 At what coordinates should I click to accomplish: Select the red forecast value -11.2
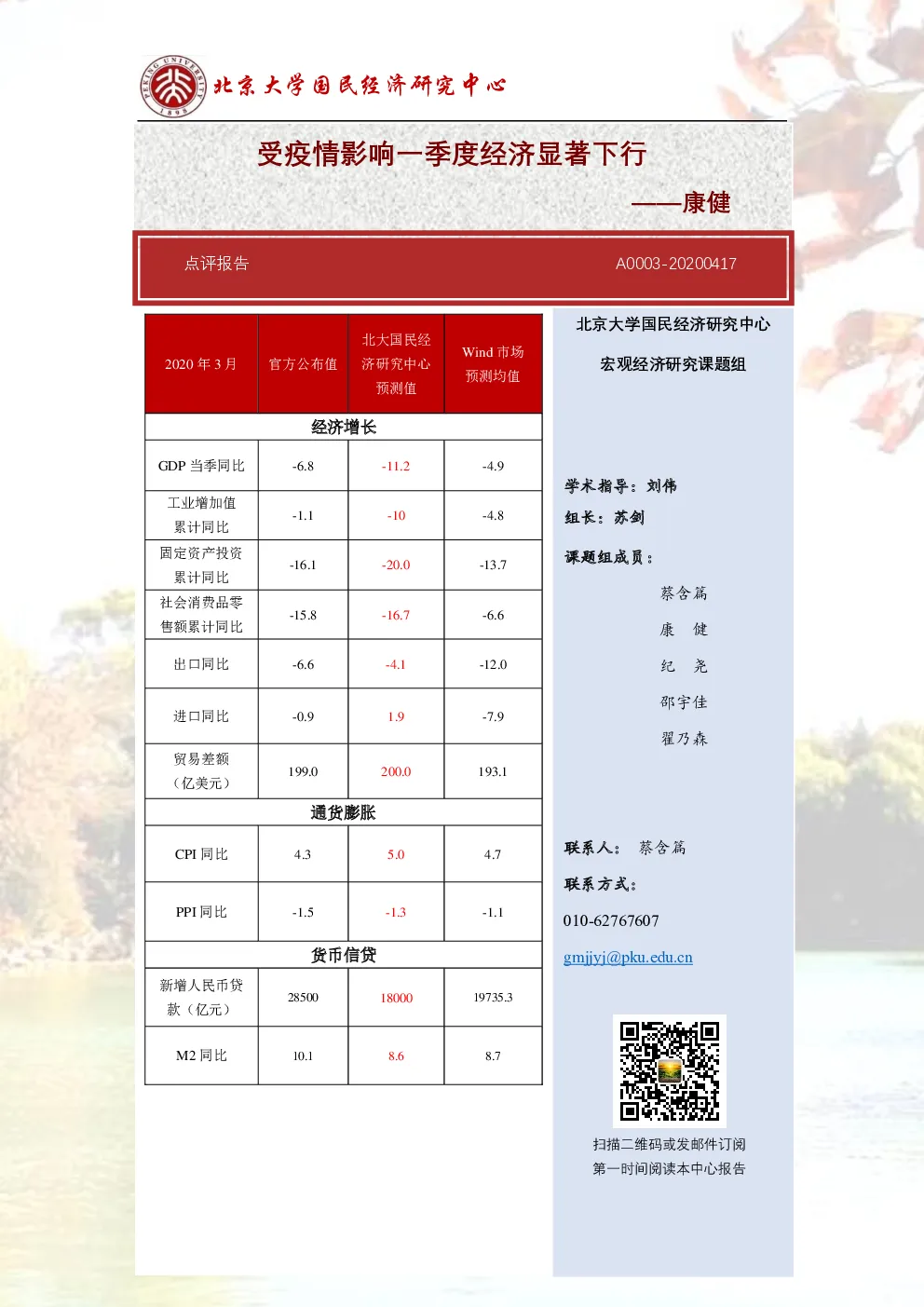(x=396, y=466)
